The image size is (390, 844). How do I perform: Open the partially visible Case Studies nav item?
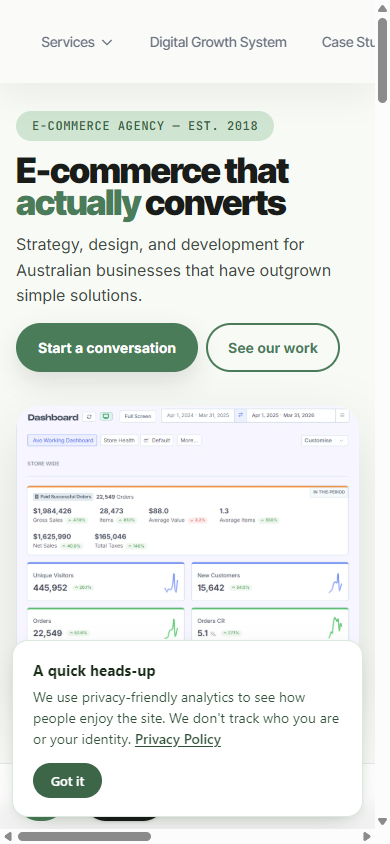348,42
